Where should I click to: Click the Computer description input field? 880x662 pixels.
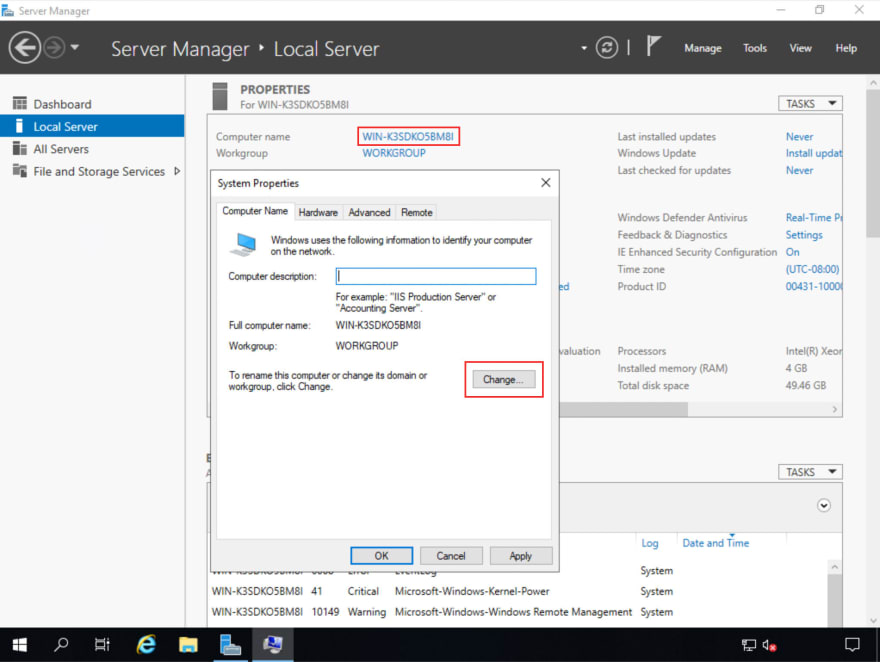point(436,276)
